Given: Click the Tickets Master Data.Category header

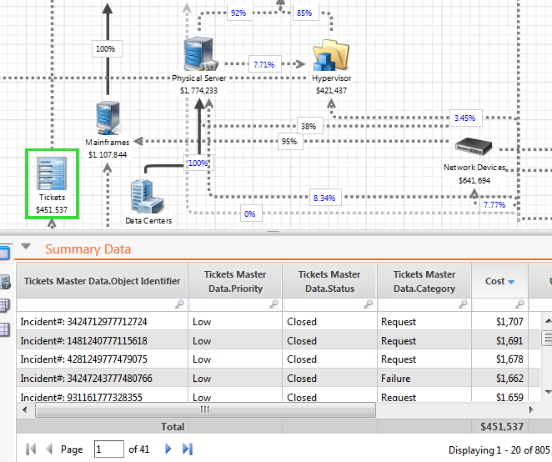Looking at the screenshot, I should [x=424, y=281].
